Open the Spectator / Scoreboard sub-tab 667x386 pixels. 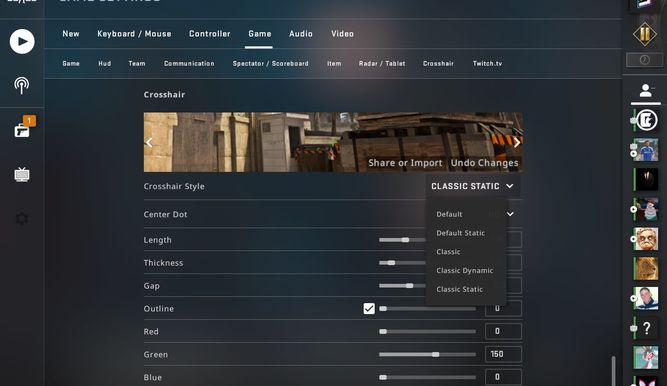(x=270, y=63)
